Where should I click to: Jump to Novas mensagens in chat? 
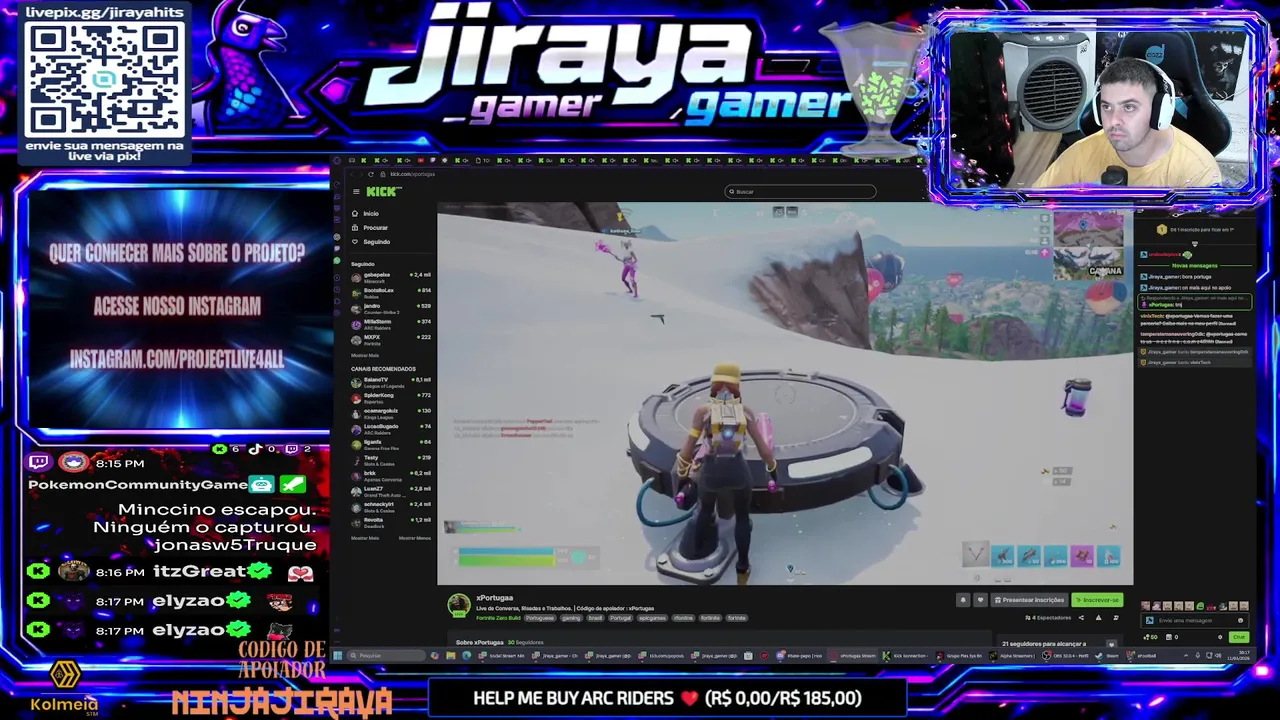[x=1195, y=266]
